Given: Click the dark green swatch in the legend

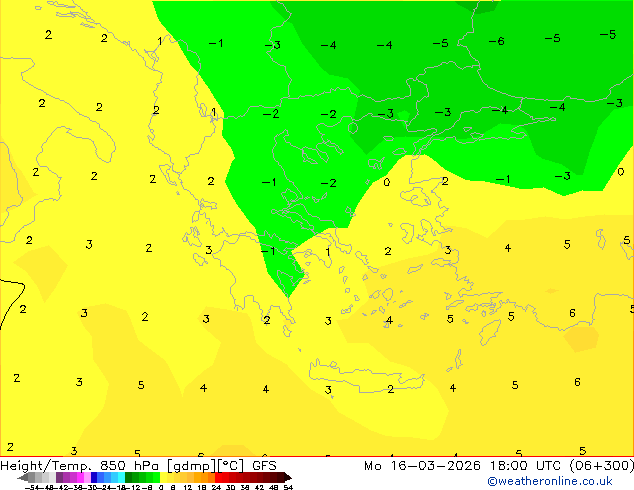Looking at the screenshot, I should click(x=129, y=477).
